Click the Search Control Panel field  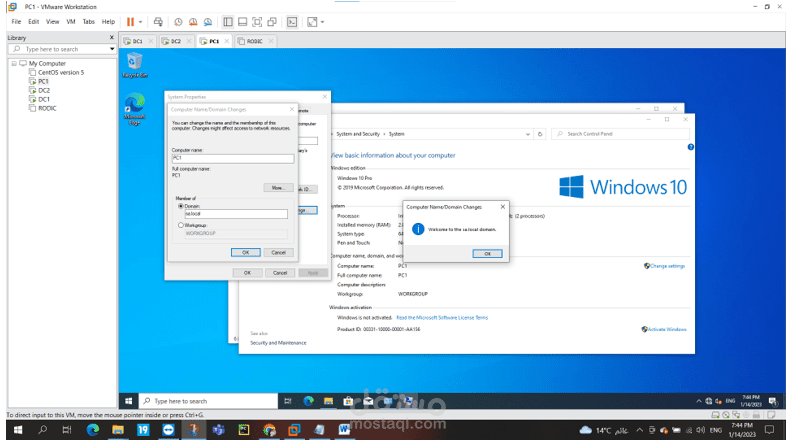pyautogui.click(x=620, y=134)
